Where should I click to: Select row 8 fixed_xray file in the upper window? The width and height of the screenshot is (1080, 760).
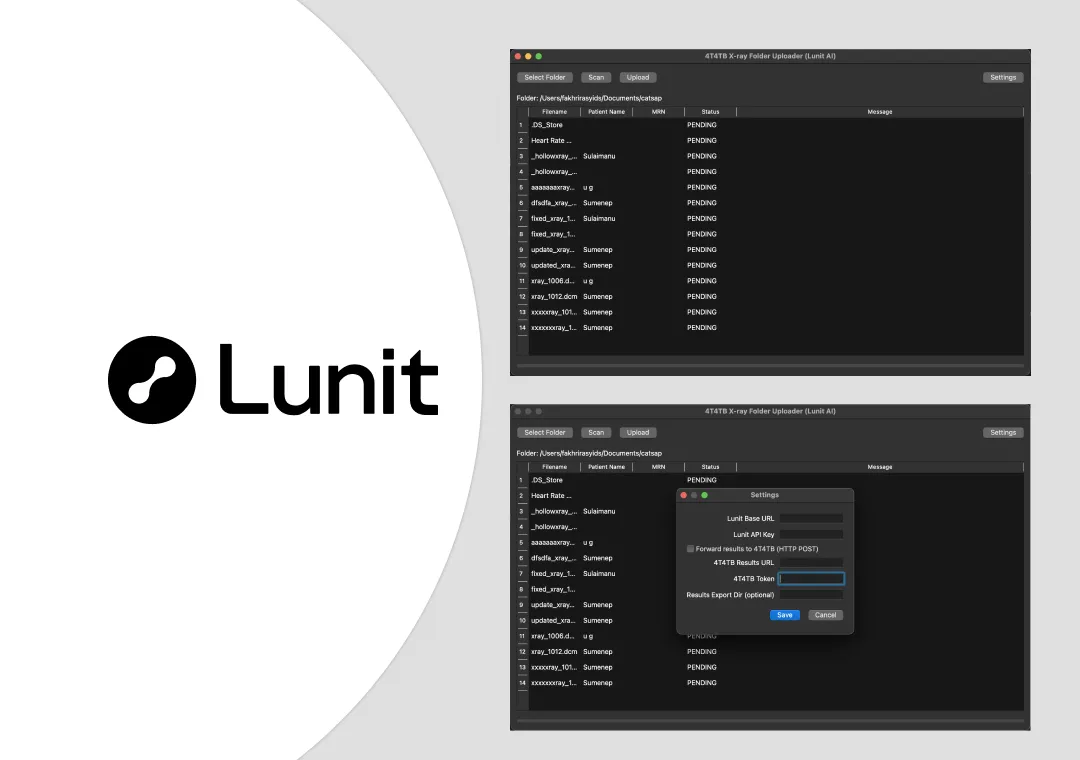[770, 234]
